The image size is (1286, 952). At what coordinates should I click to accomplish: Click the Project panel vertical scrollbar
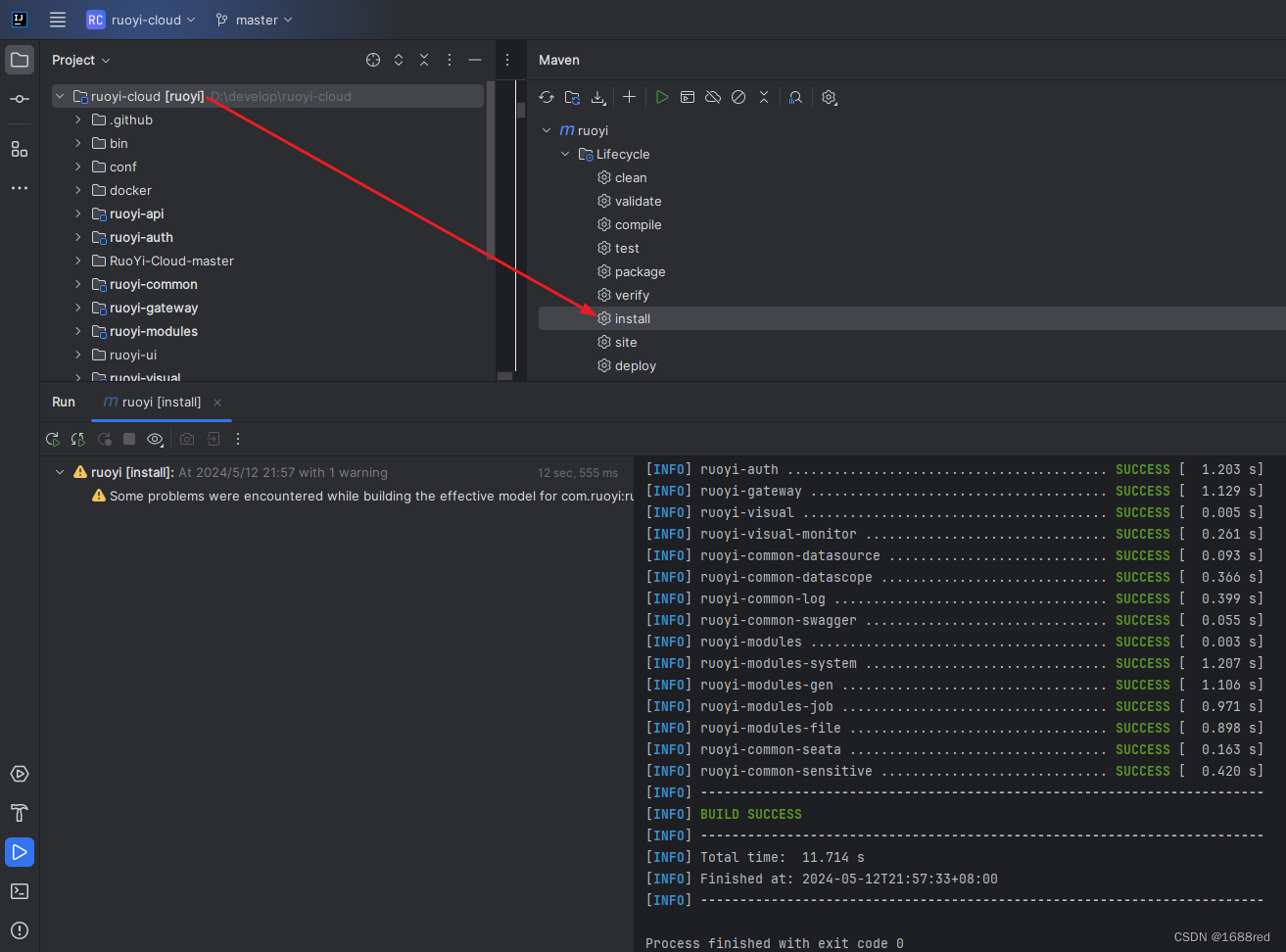tap(491, 171)
